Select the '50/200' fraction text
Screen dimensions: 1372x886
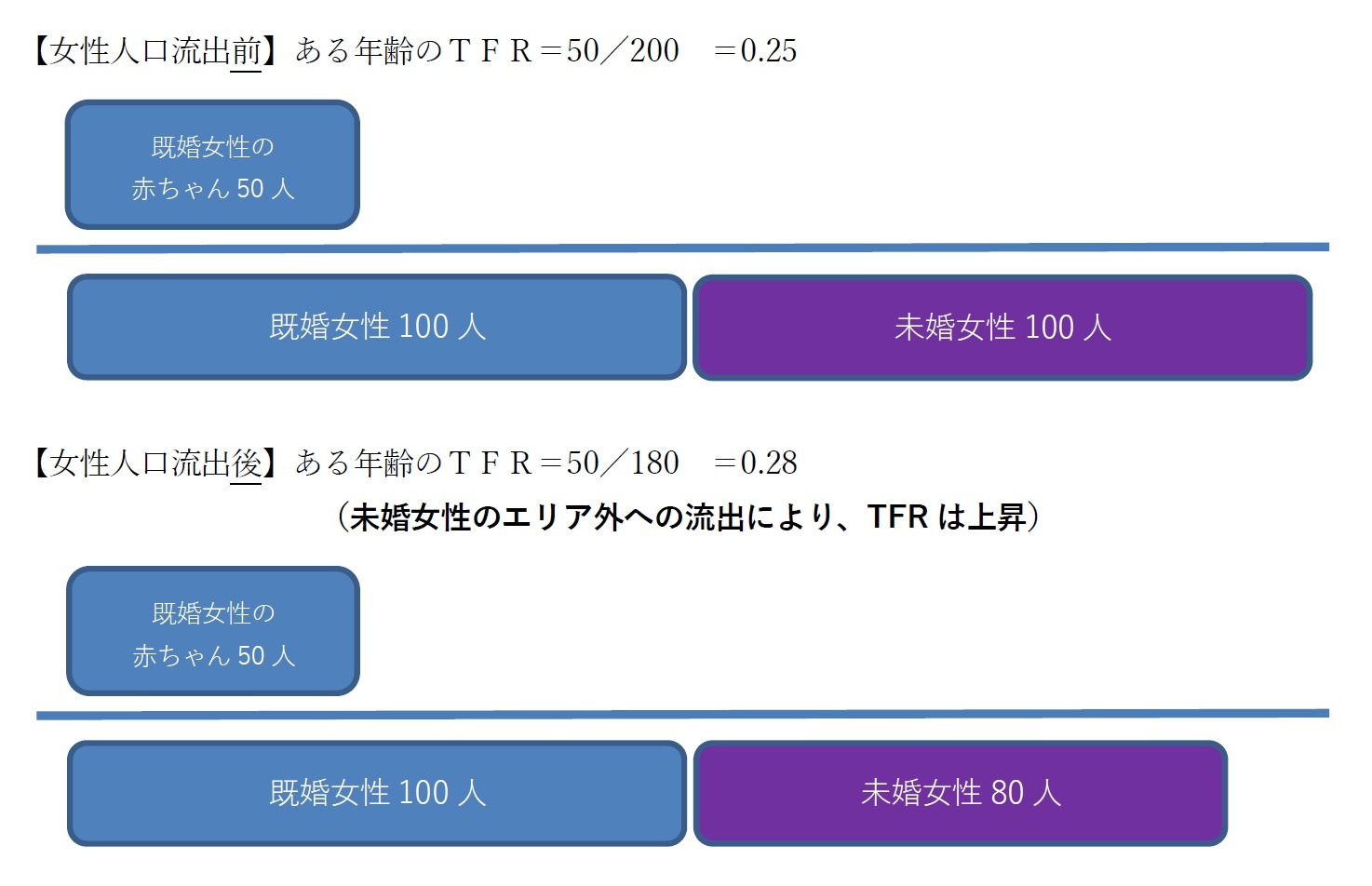point(623,51)
